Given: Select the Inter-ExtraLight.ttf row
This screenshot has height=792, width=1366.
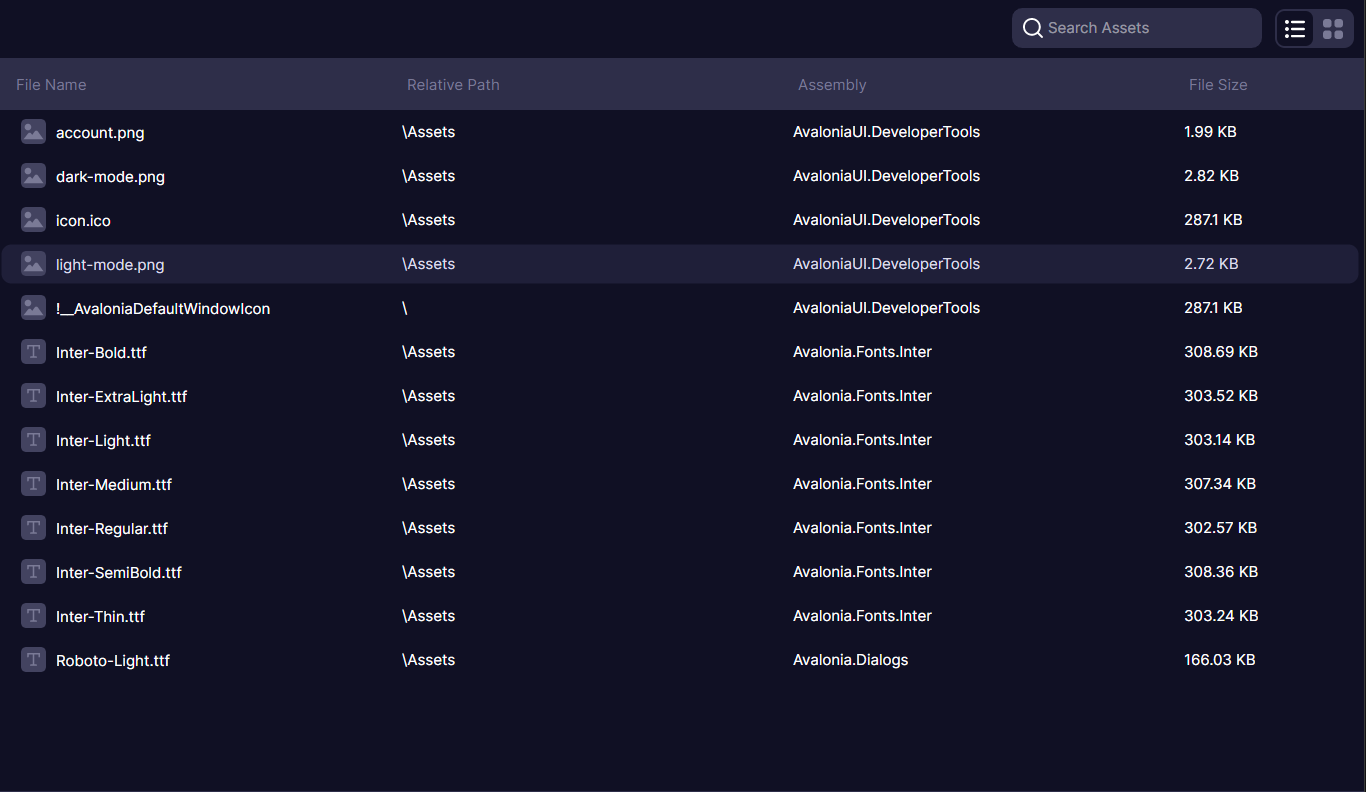Looking at the screenshot, I should (400, 395).
